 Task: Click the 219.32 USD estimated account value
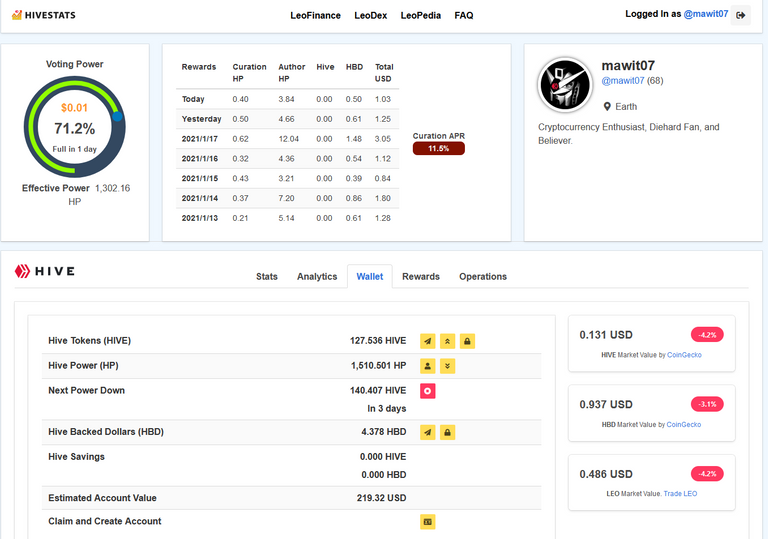click(382, 498)
